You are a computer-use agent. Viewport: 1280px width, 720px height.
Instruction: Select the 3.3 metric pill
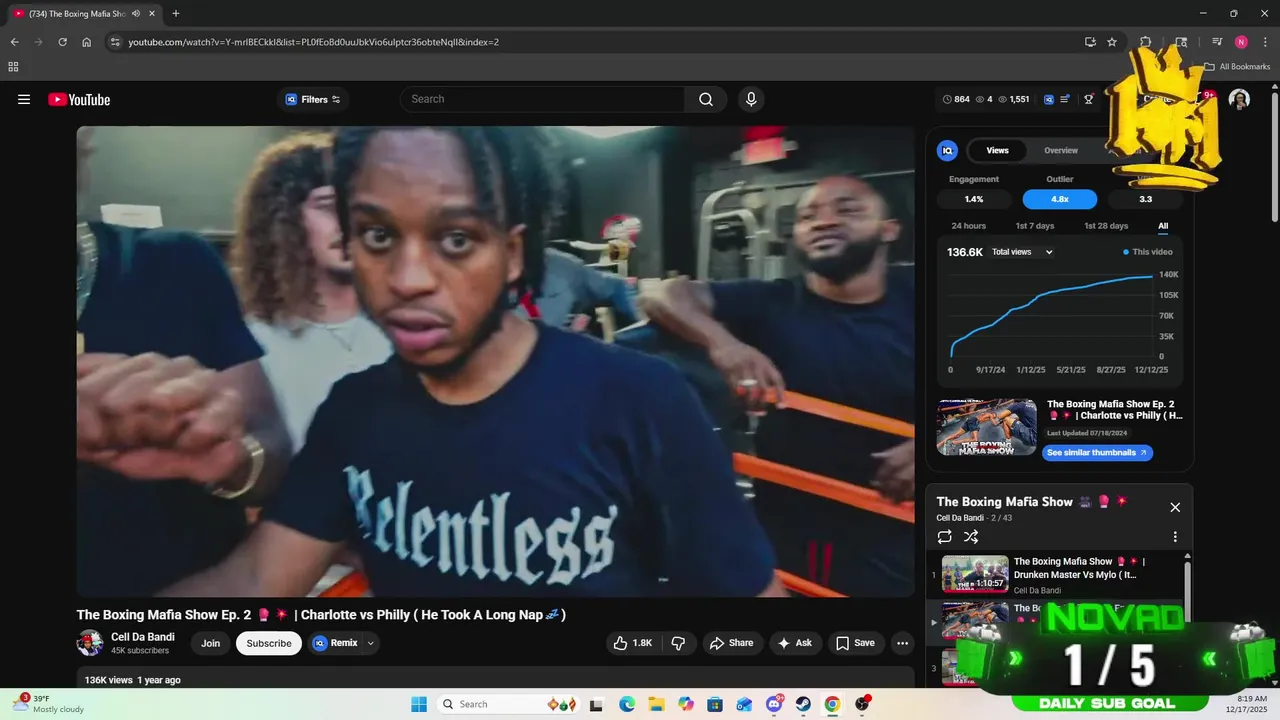[x=1145, y=199]
